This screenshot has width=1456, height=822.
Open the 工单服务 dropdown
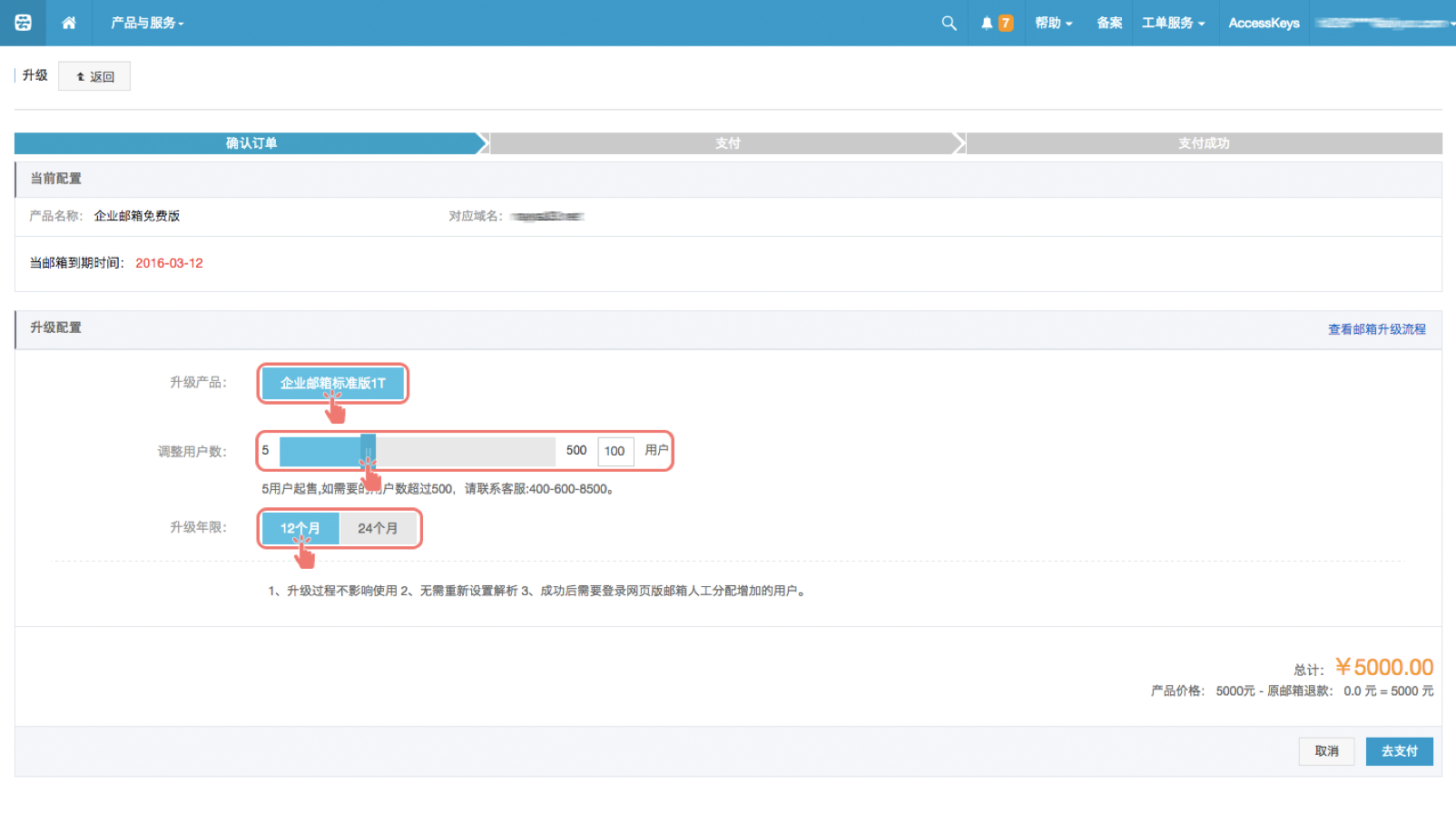coord(1173,23)
